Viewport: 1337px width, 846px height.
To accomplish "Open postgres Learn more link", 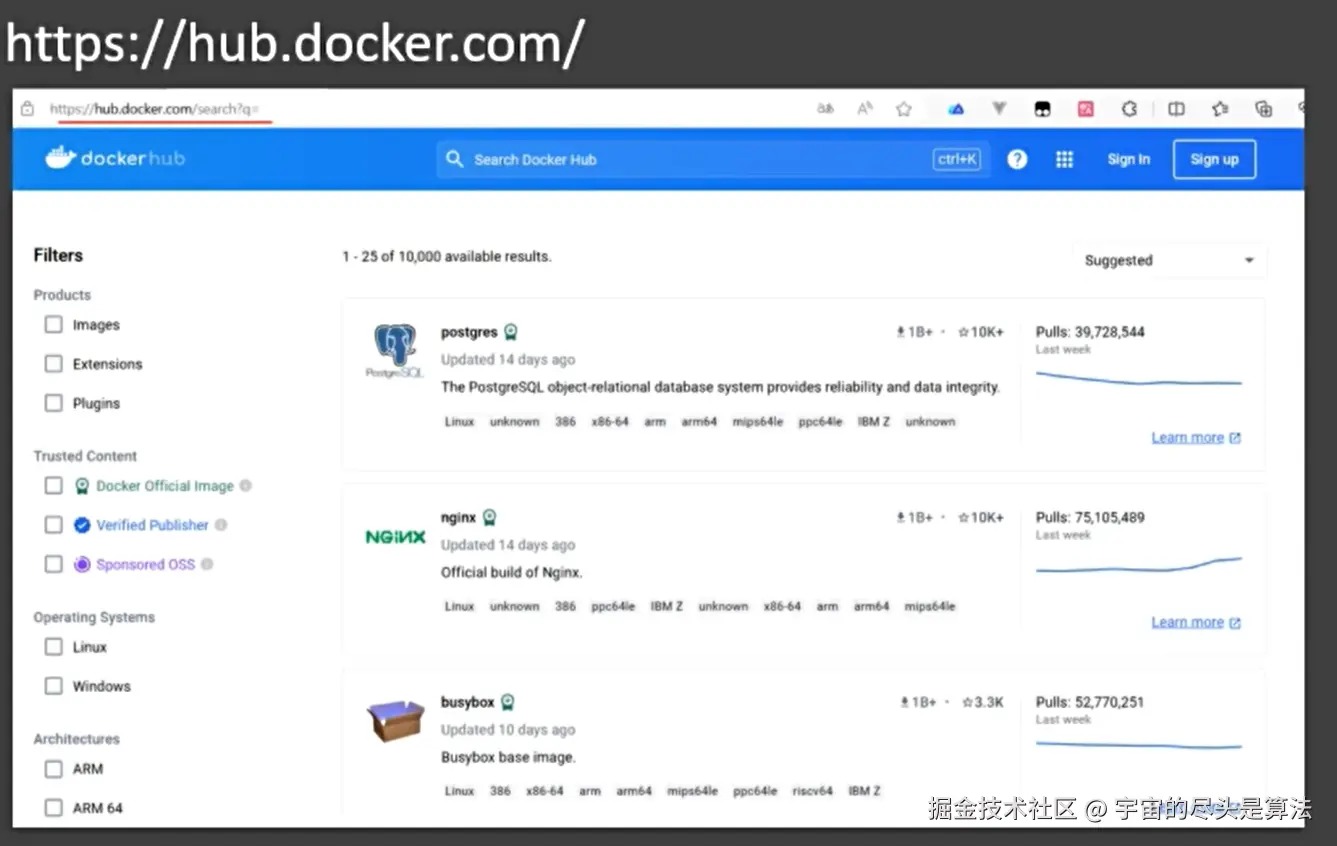I will pos(1196,438).
